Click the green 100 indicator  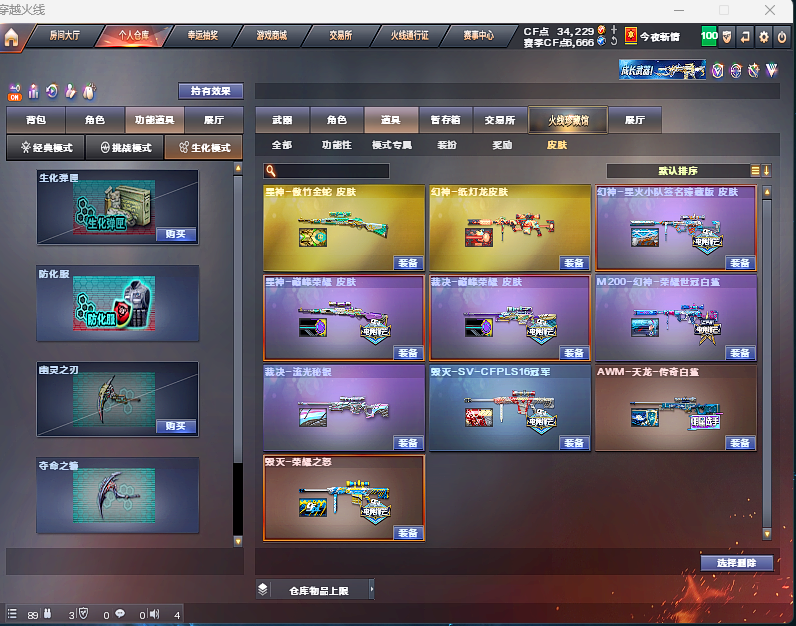coord(709,36)
